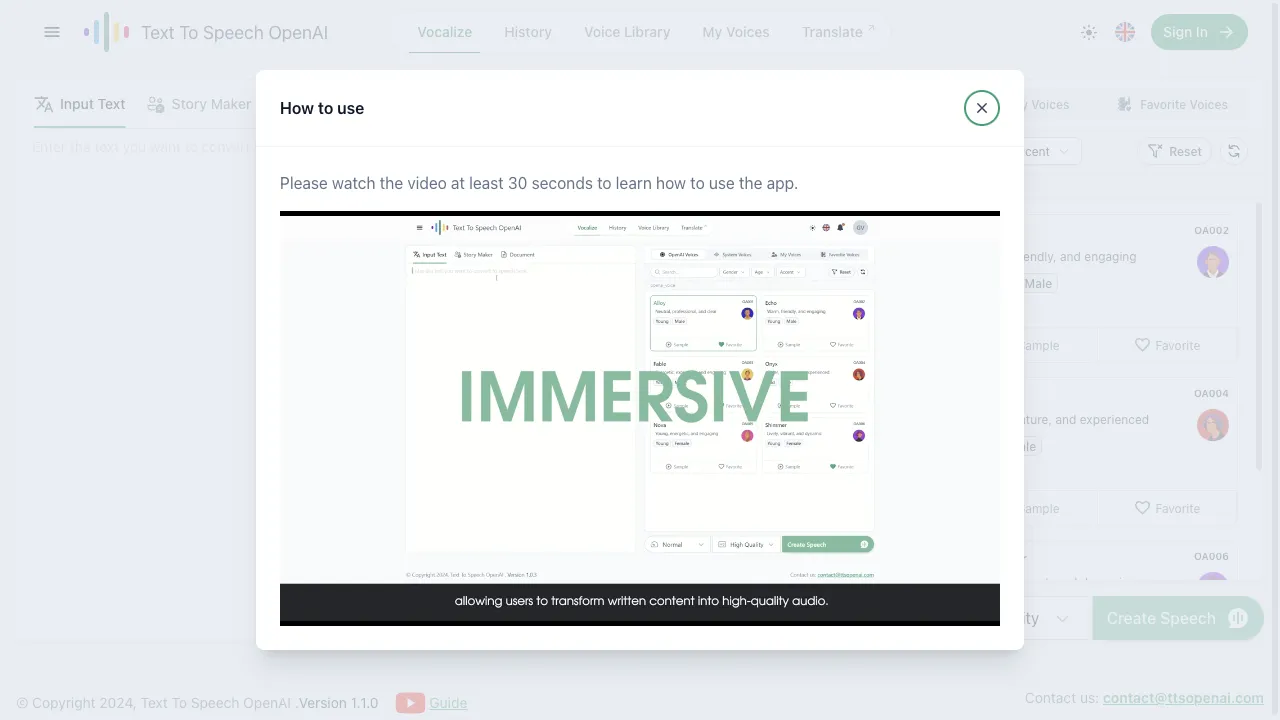Open the YouTube Guide icon
Viewport: 1280px width, 720px height.
pos(410,703)
